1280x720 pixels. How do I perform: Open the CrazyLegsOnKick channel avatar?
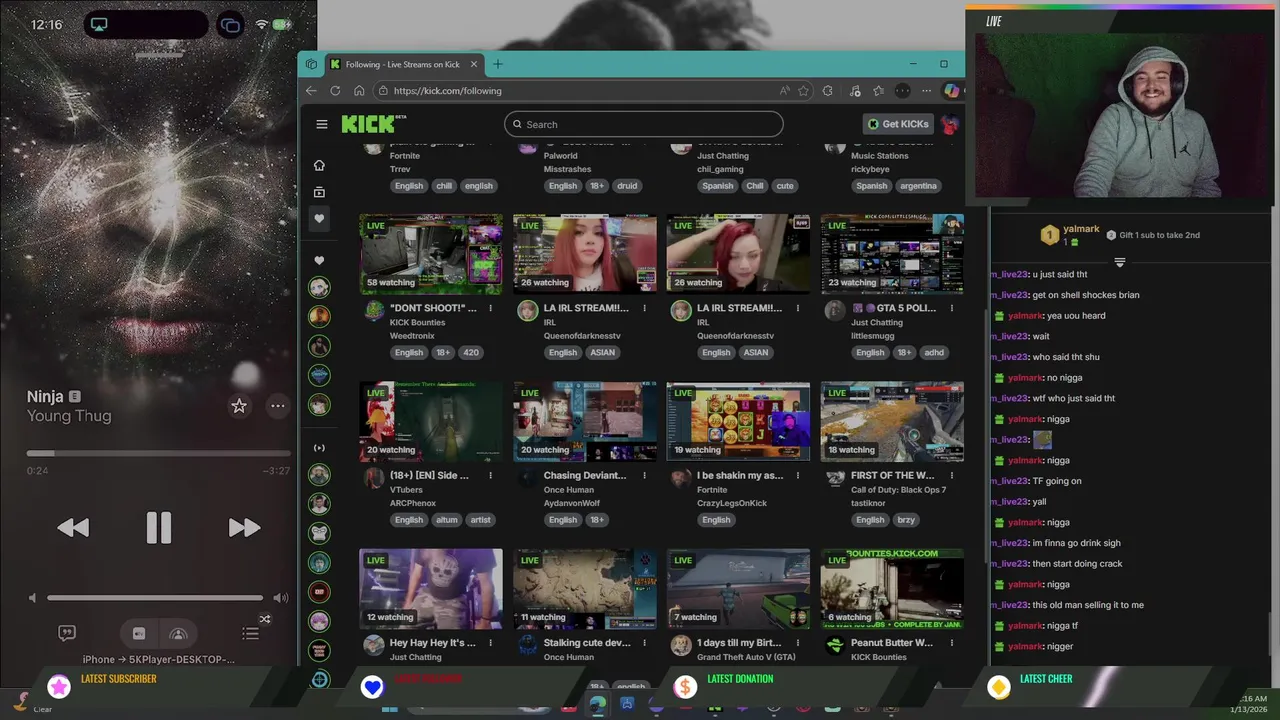[681, 478]
